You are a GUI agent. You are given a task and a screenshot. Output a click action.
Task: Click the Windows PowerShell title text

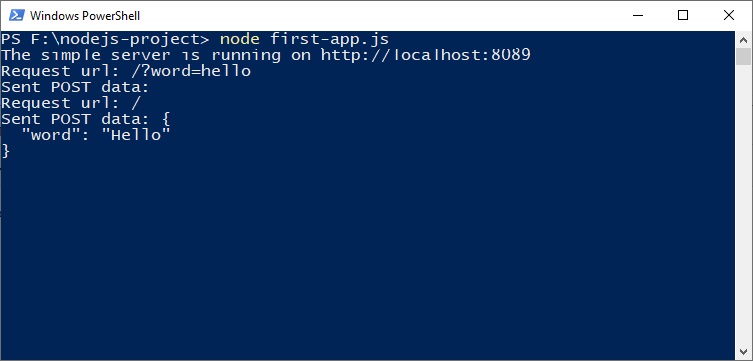85,16
